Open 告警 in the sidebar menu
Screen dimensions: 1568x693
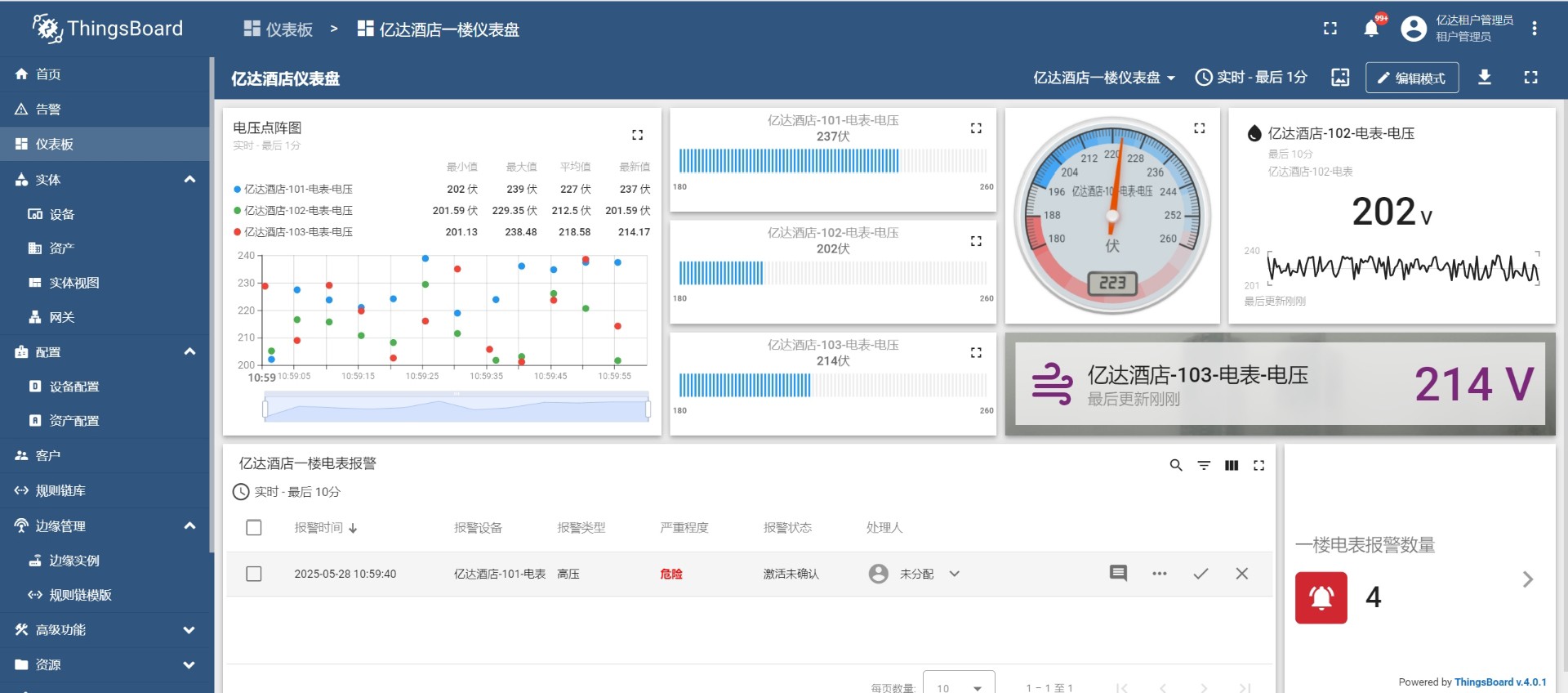pos(48,109)
